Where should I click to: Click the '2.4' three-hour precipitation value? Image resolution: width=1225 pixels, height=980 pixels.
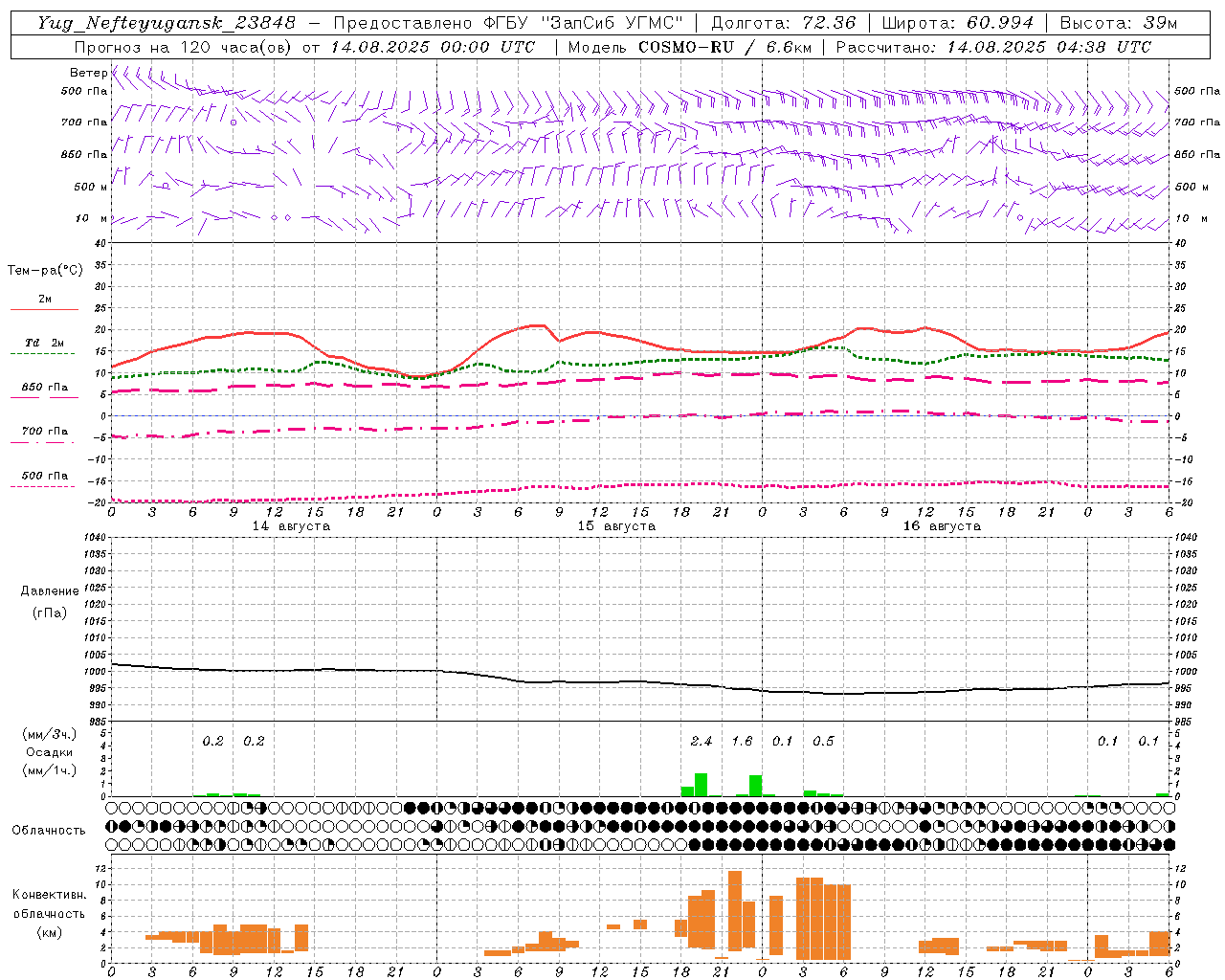pos(701,742)
